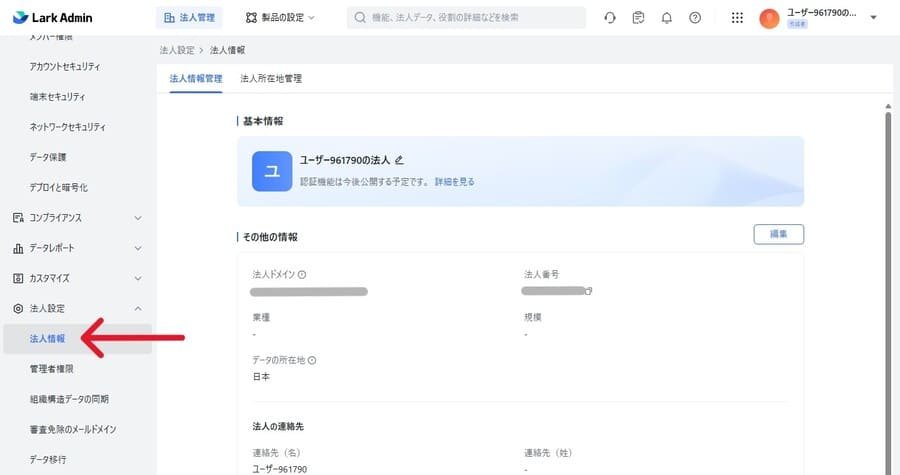The height and width of the screenshot is (475, 900).
Task: Open the headset support icon
Action: click(610, 18)
